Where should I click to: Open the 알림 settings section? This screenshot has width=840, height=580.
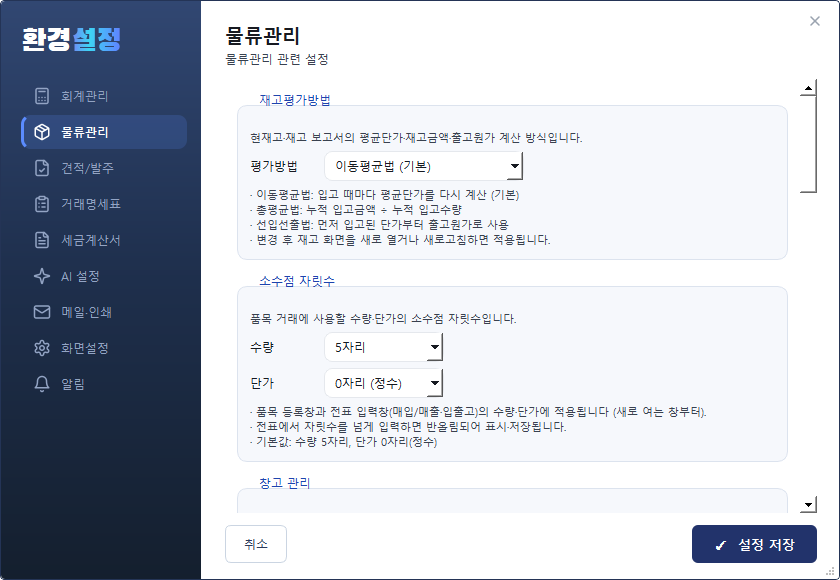click(x=104, y=384)
